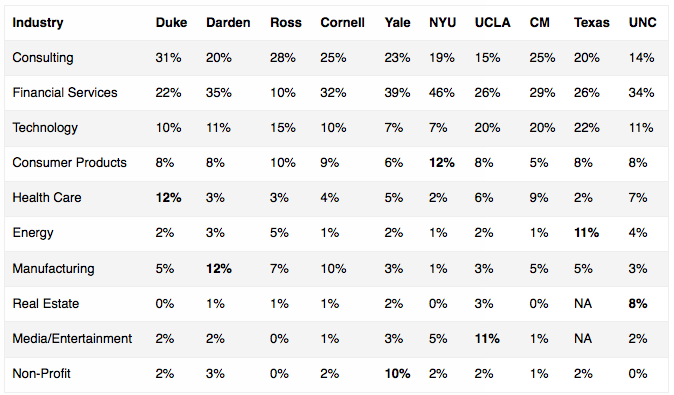Click the Consulting row label
The height and width of the screenshot is (395, 674).
tap(43, 58)
